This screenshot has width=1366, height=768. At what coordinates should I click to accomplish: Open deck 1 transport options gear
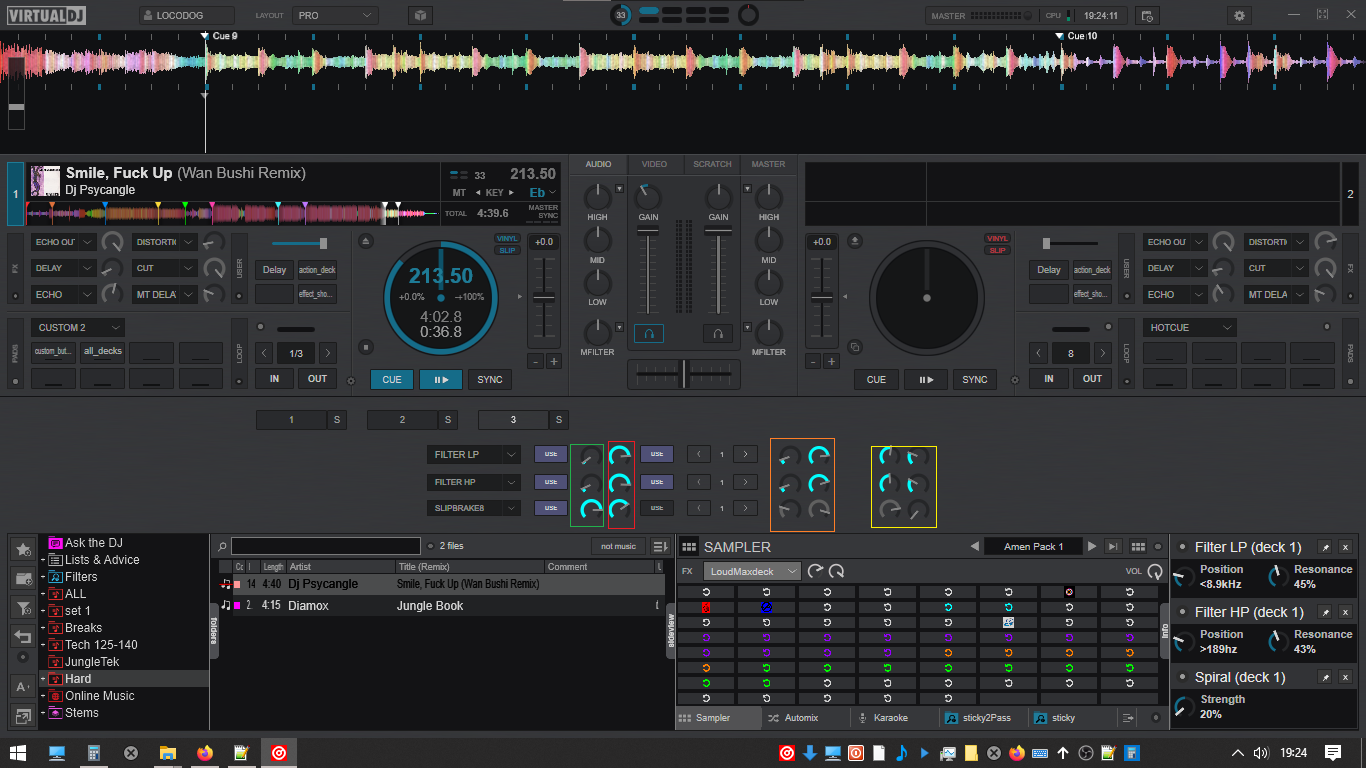351,380
